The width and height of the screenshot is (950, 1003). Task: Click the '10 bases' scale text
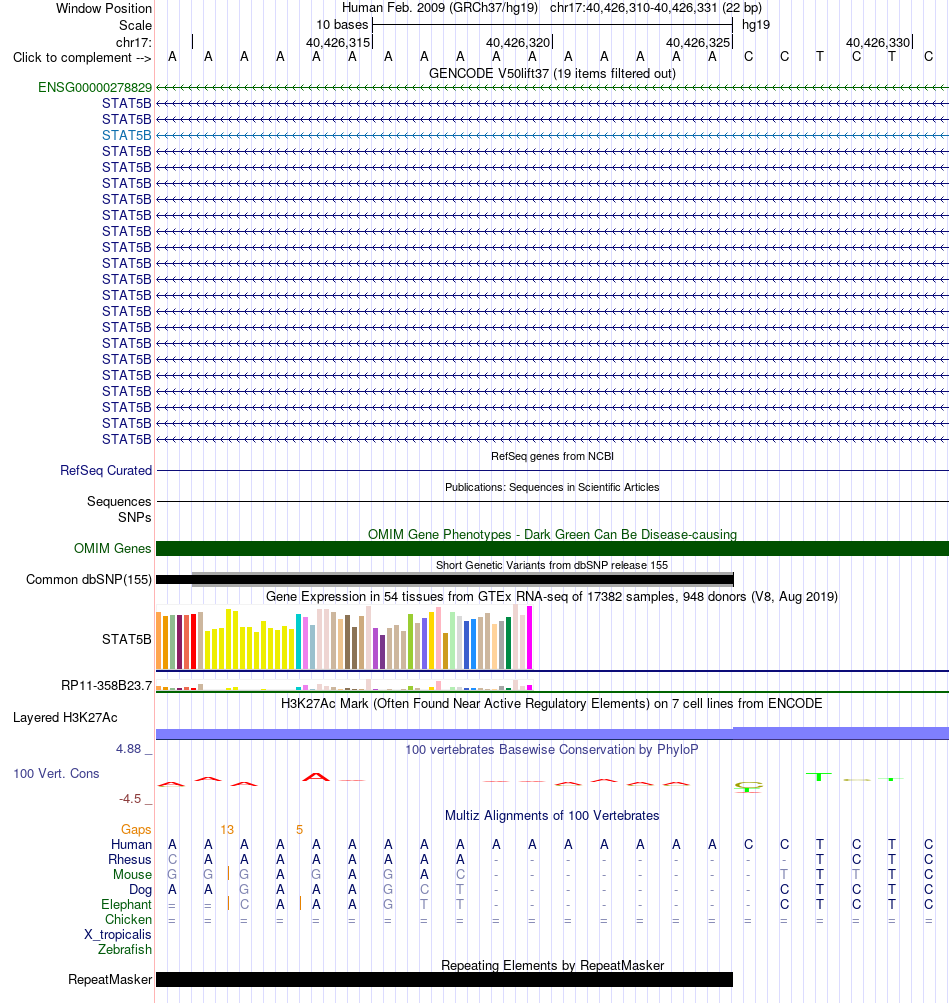342,25
